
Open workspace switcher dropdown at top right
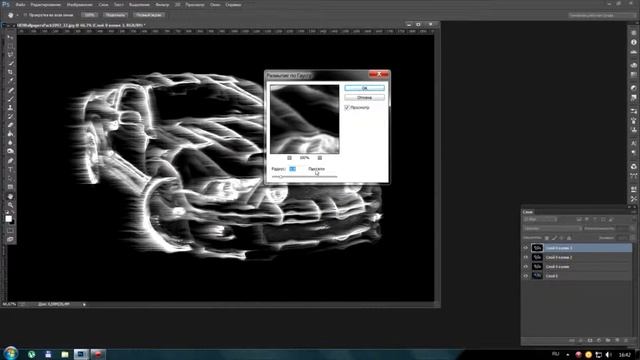click(x=602, y=15)
